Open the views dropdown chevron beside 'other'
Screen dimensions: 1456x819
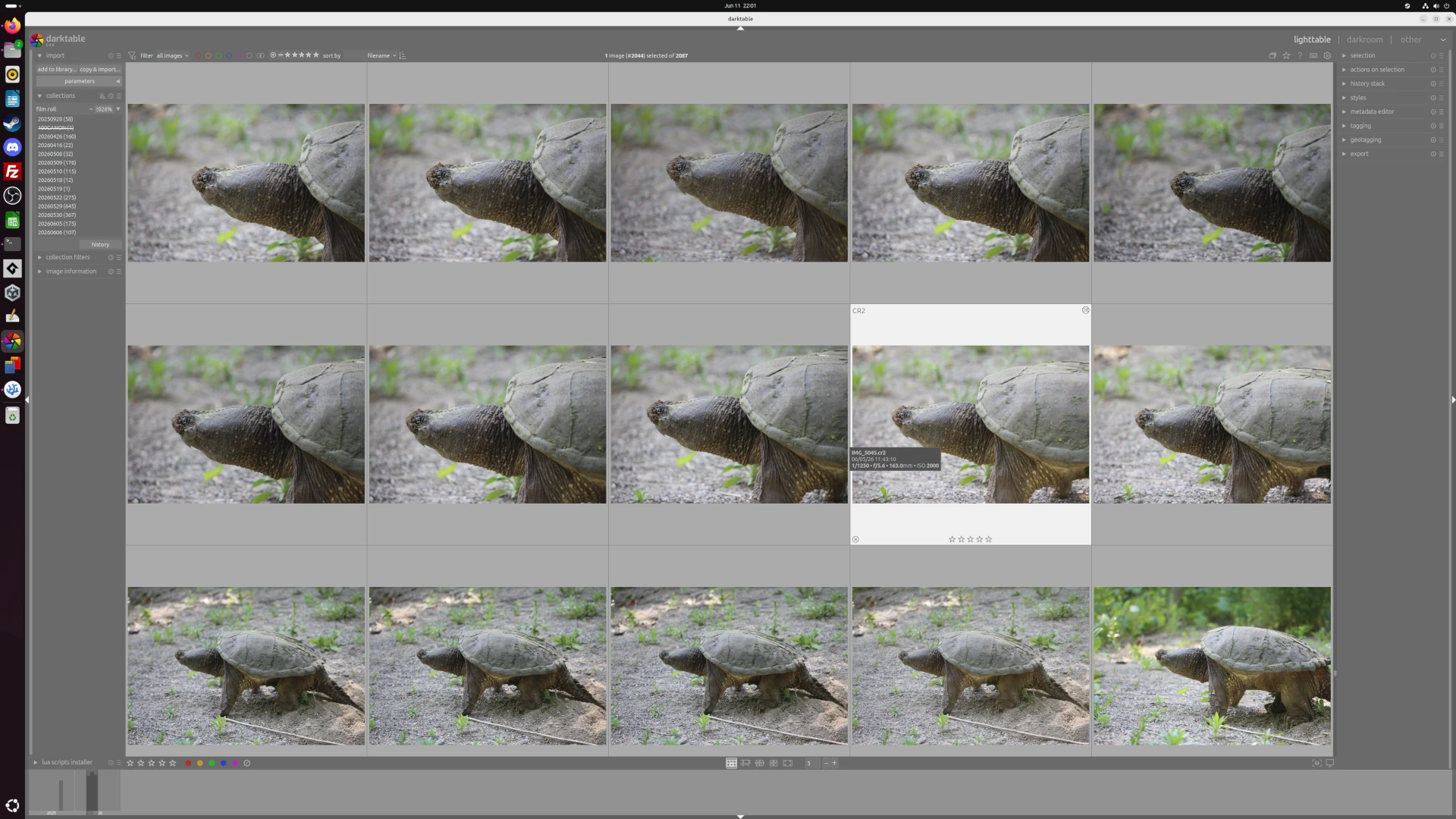1442,39
